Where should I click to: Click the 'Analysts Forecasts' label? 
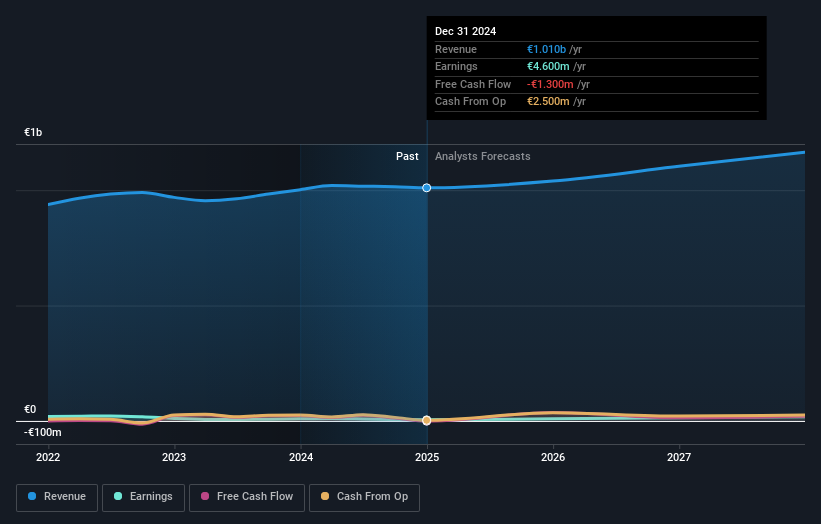tap(483, 157)
